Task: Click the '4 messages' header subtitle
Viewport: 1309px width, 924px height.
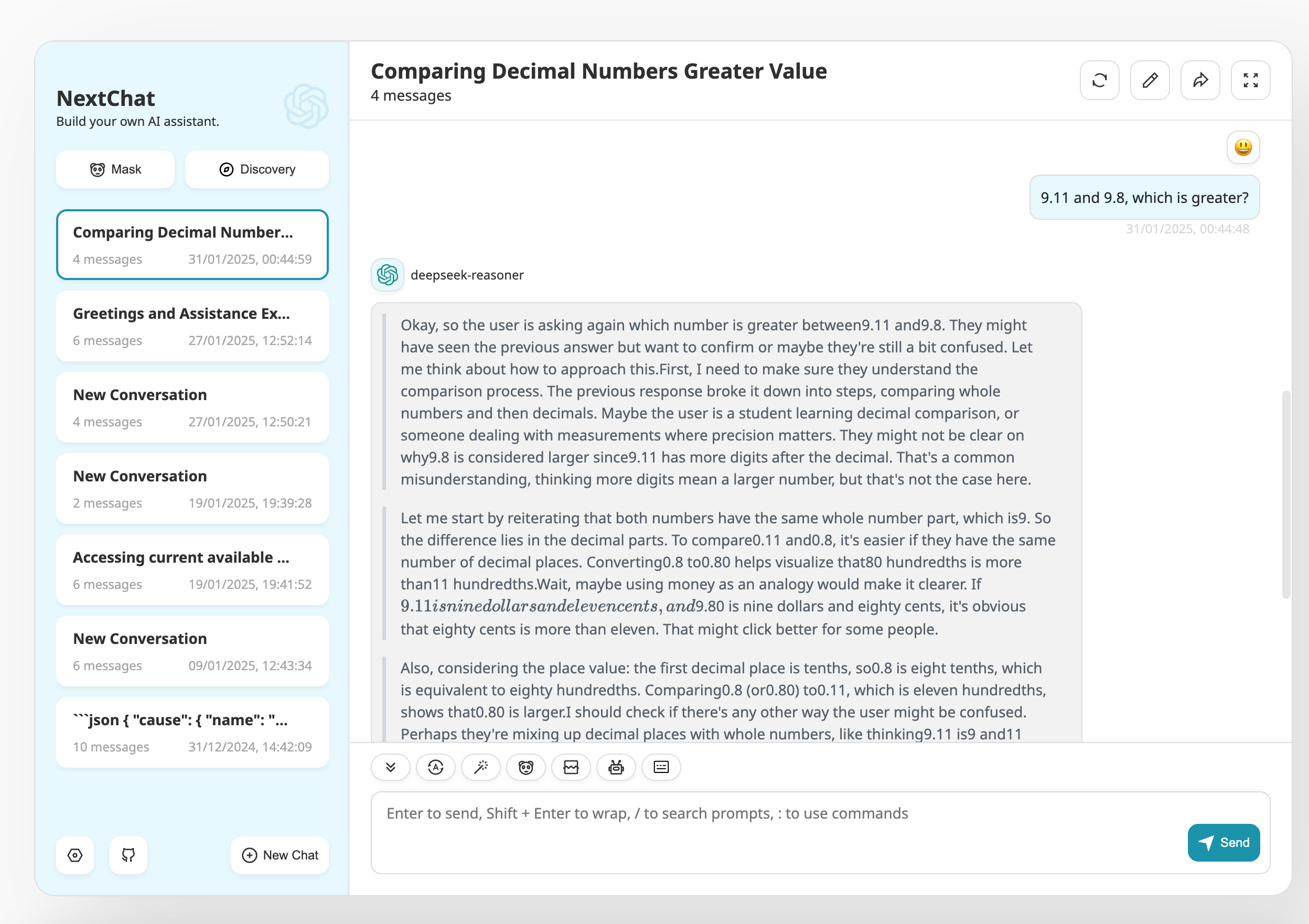Action: [x=411, y=95]
